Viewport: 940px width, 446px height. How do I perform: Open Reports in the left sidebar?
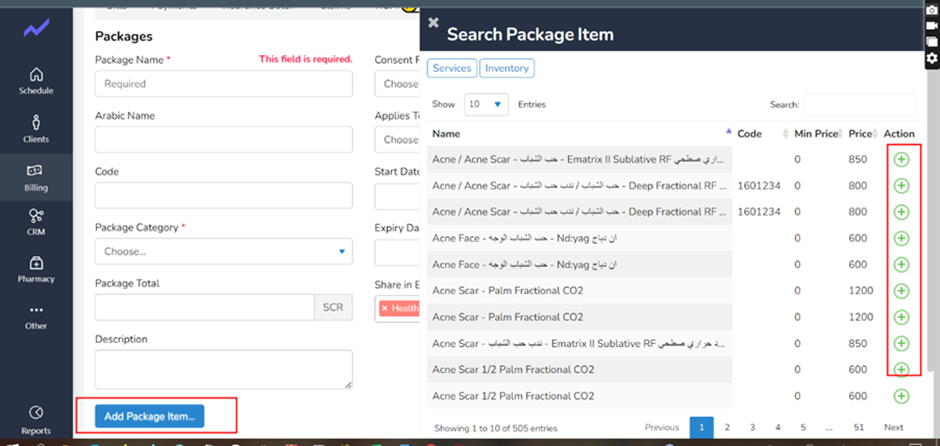[36, 420]
